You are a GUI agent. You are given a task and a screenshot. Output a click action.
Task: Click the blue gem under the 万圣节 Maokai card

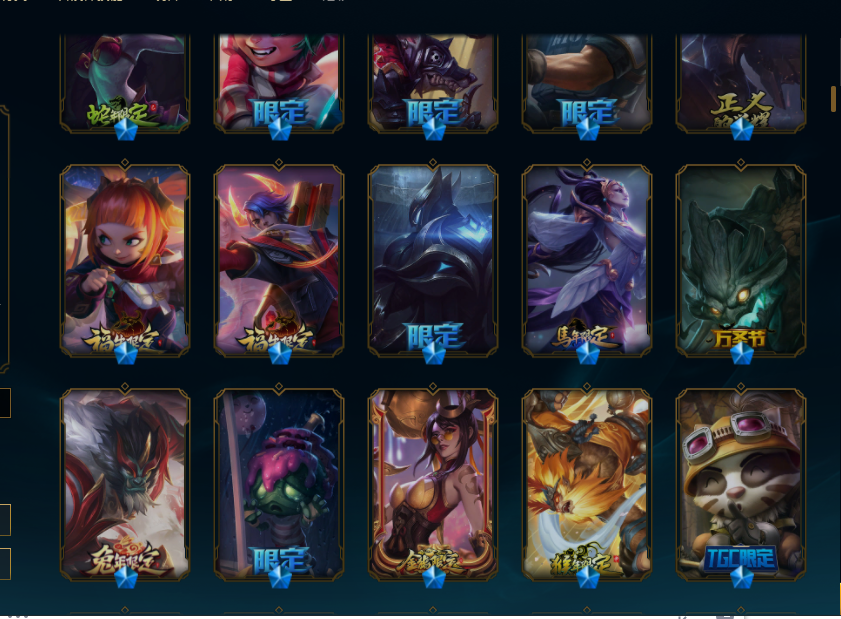[x=742, y=353]
